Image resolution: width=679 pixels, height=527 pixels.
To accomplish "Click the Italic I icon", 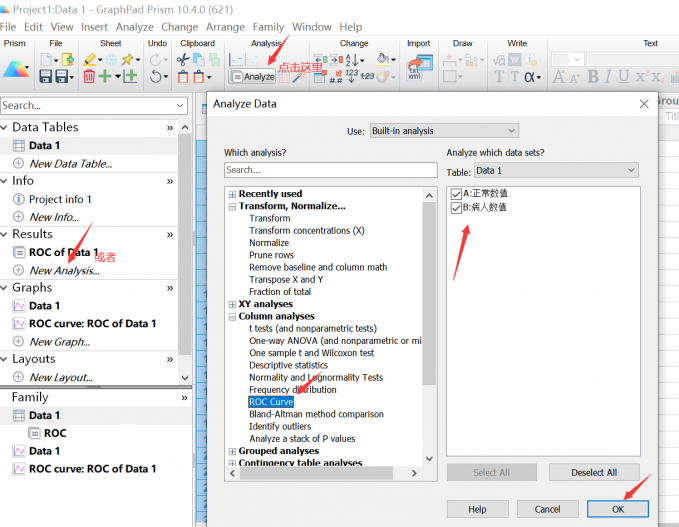I will pyautogui.click(x=608, y=77).
